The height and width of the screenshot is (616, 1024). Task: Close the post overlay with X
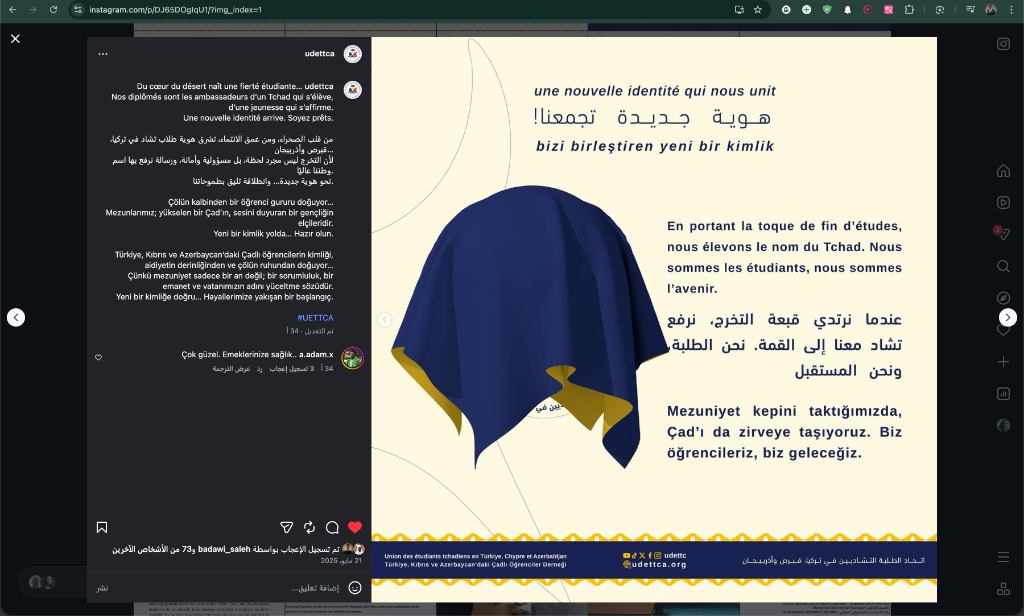coord(15,38)
